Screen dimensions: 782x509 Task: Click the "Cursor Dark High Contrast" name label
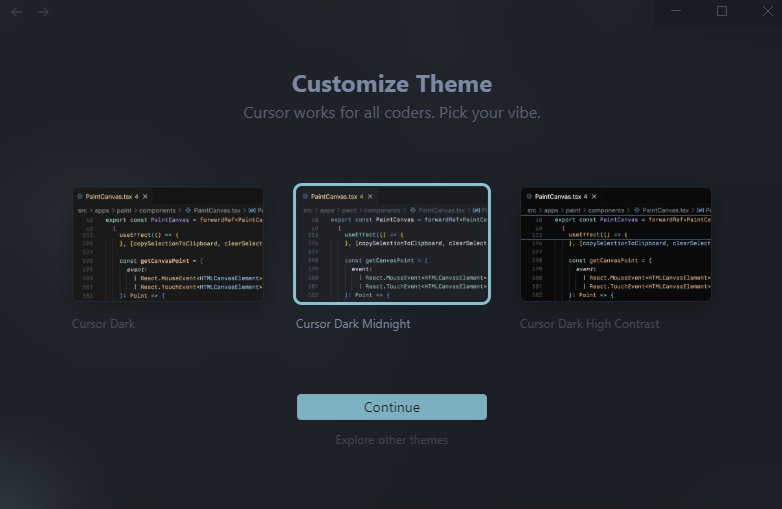pos(589,324)
